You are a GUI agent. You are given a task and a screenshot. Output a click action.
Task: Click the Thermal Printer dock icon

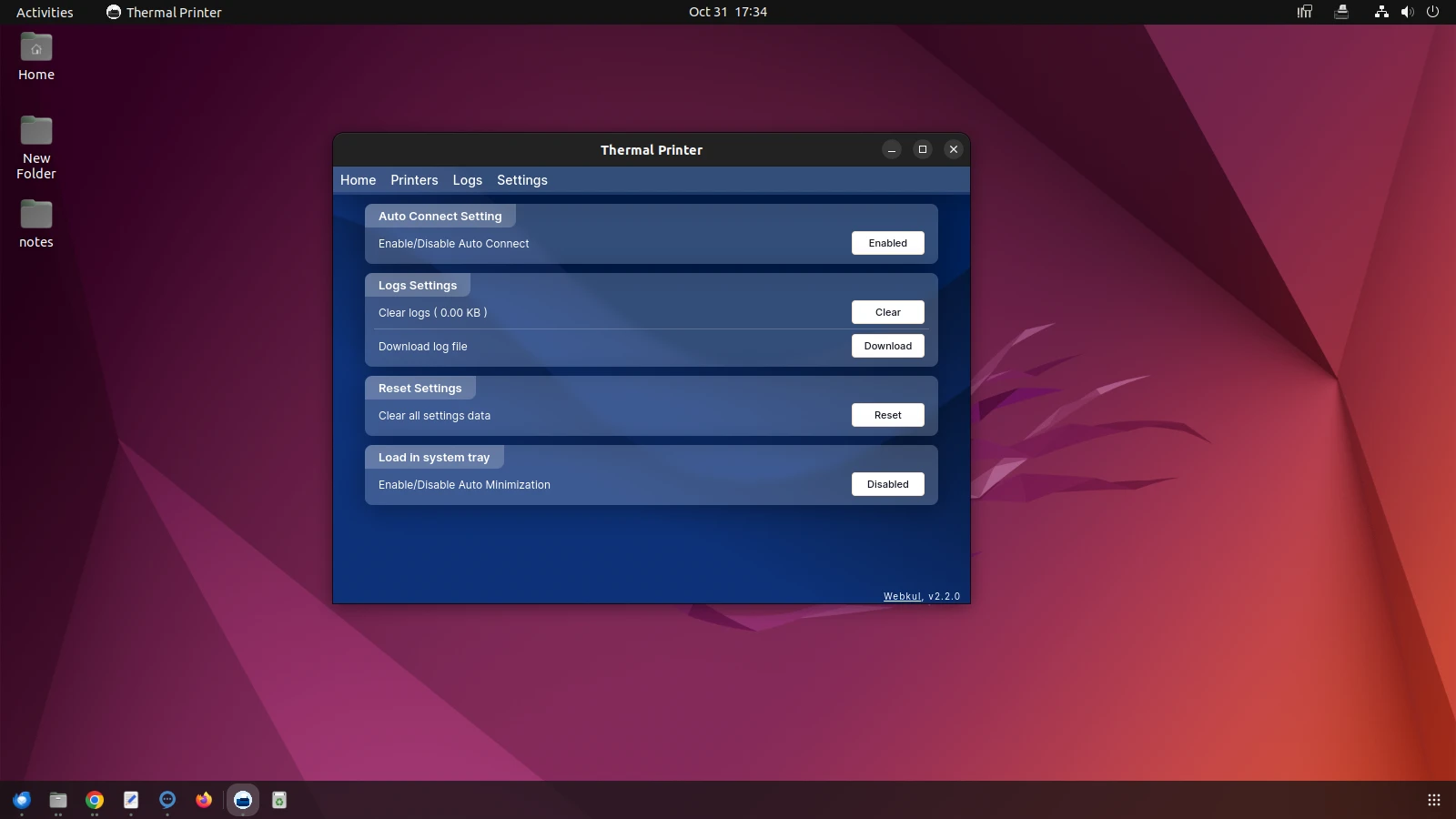tap(243, 800)
